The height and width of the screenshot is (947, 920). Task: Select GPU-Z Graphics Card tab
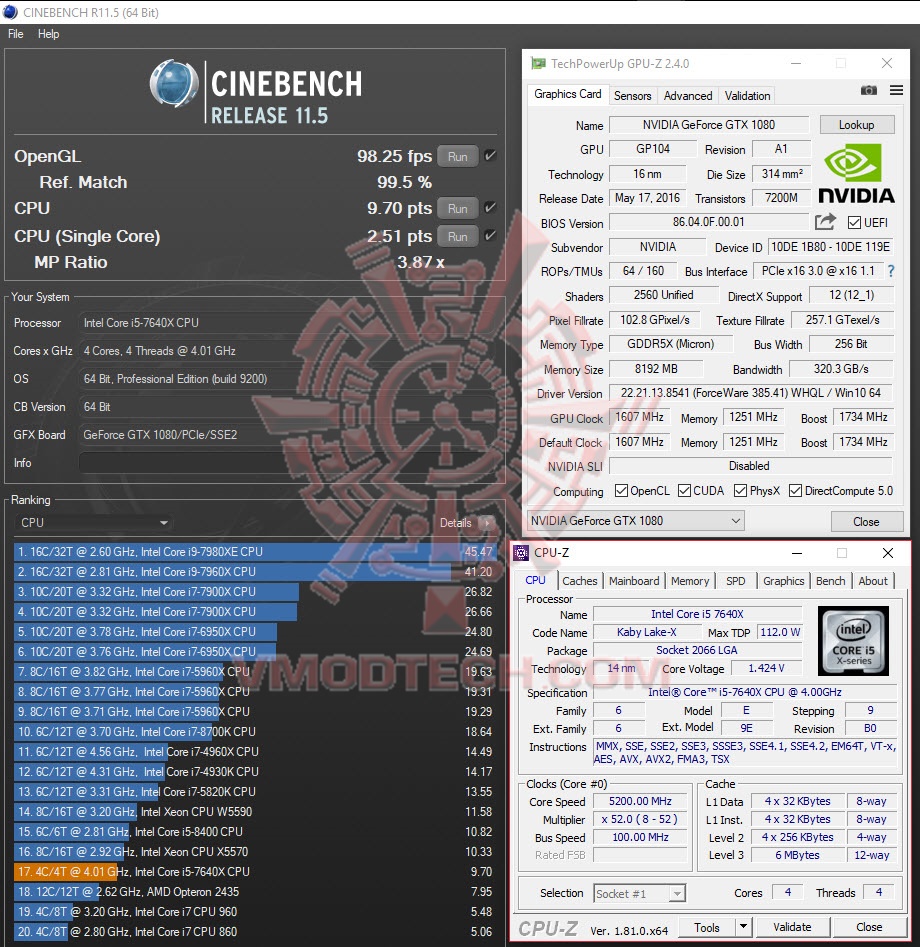(x=567, y=94)
